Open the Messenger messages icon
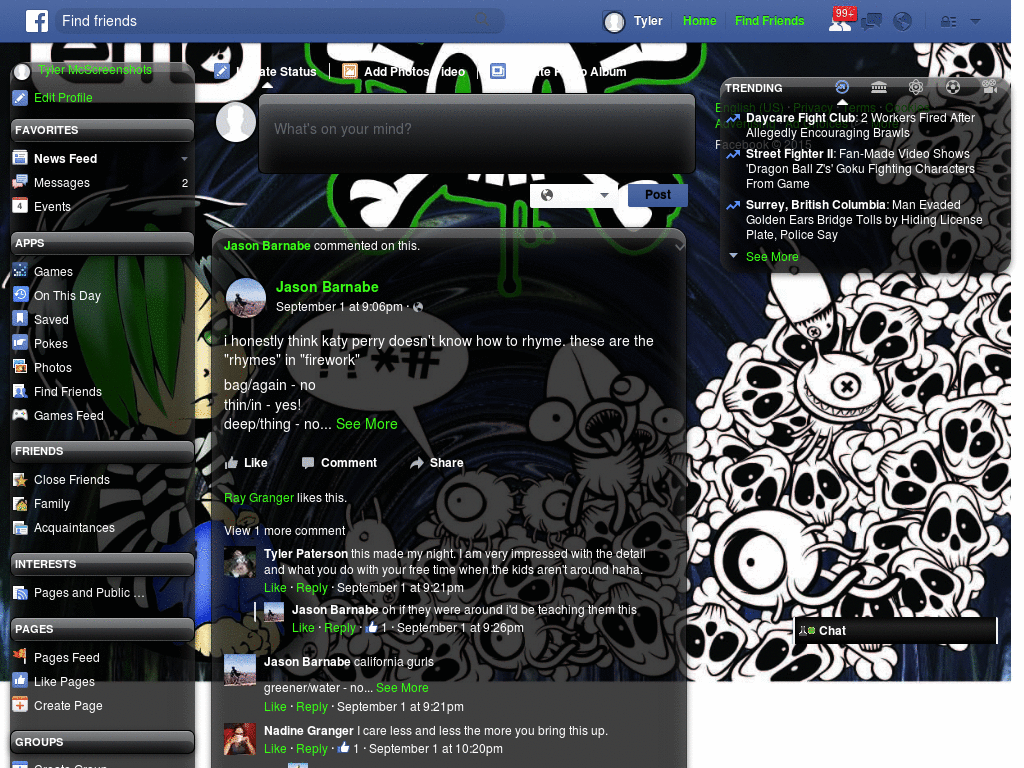Viewport: 1024px width, 768px height. pyautogui.click(x=871, y=21)
